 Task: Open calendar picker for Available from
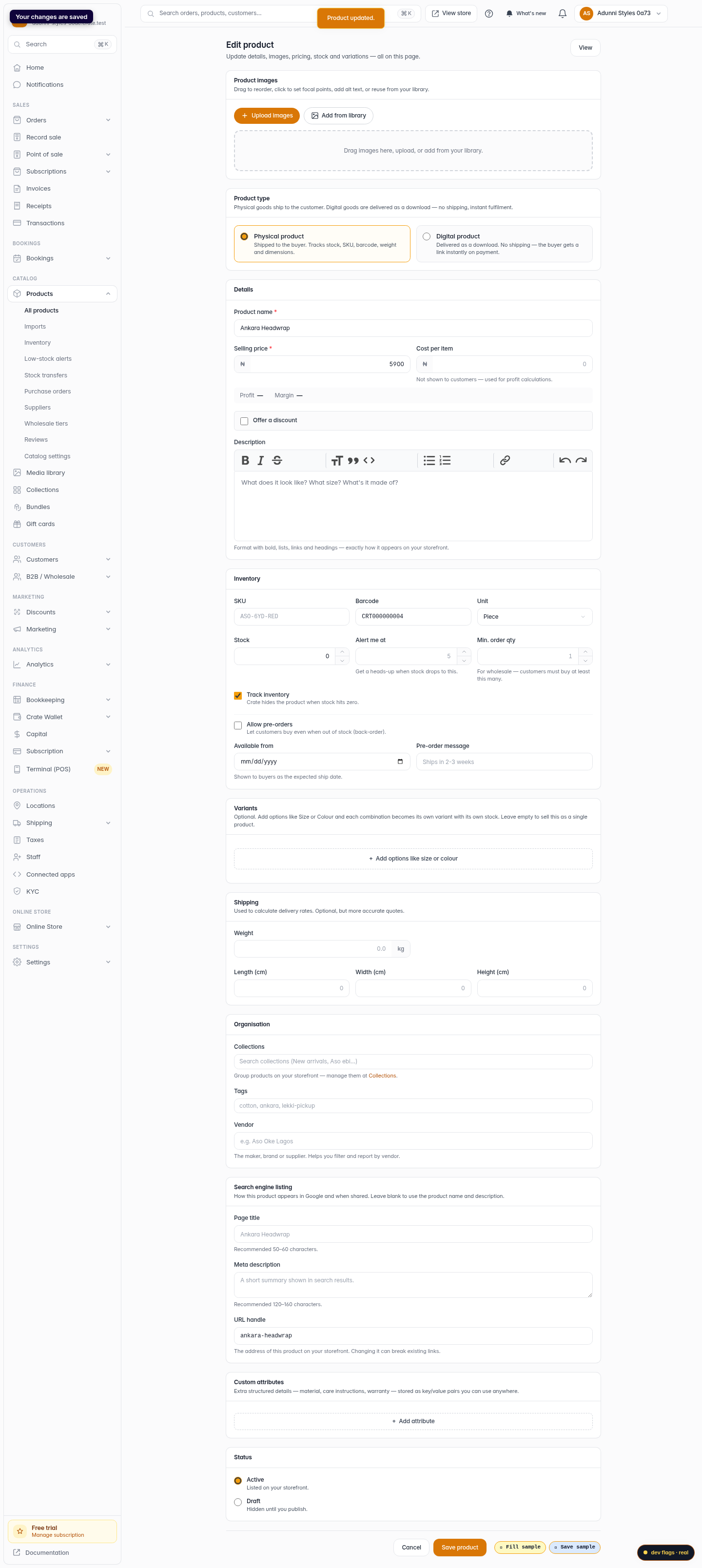click(400, 762)
